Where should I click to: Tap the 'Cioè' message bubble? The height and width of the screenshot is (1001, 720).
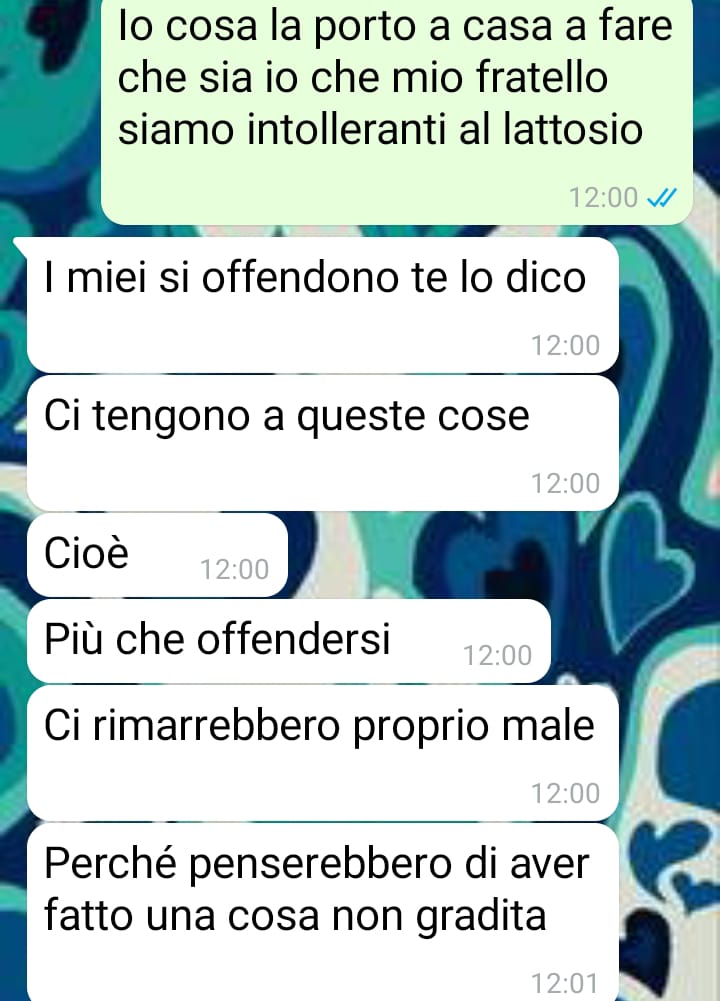pyautogui.click(x=157, y=554)
